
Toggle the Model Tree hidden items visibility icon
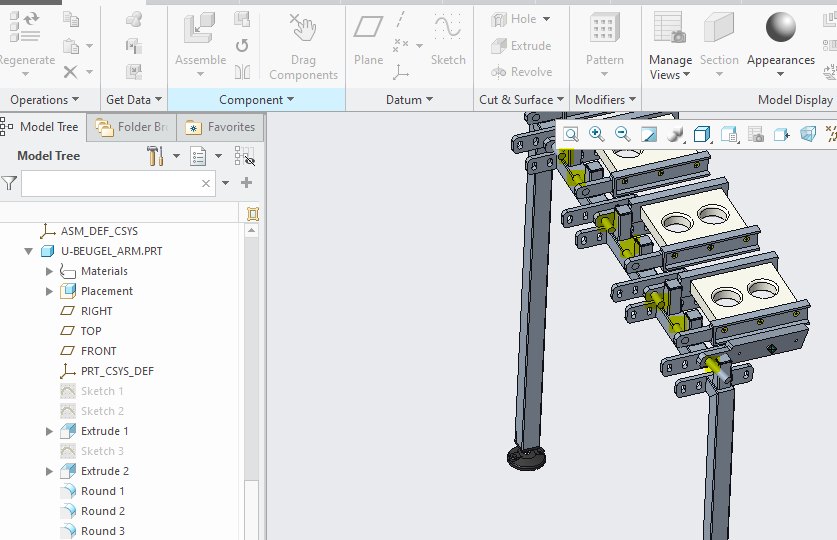click(244, 156)
